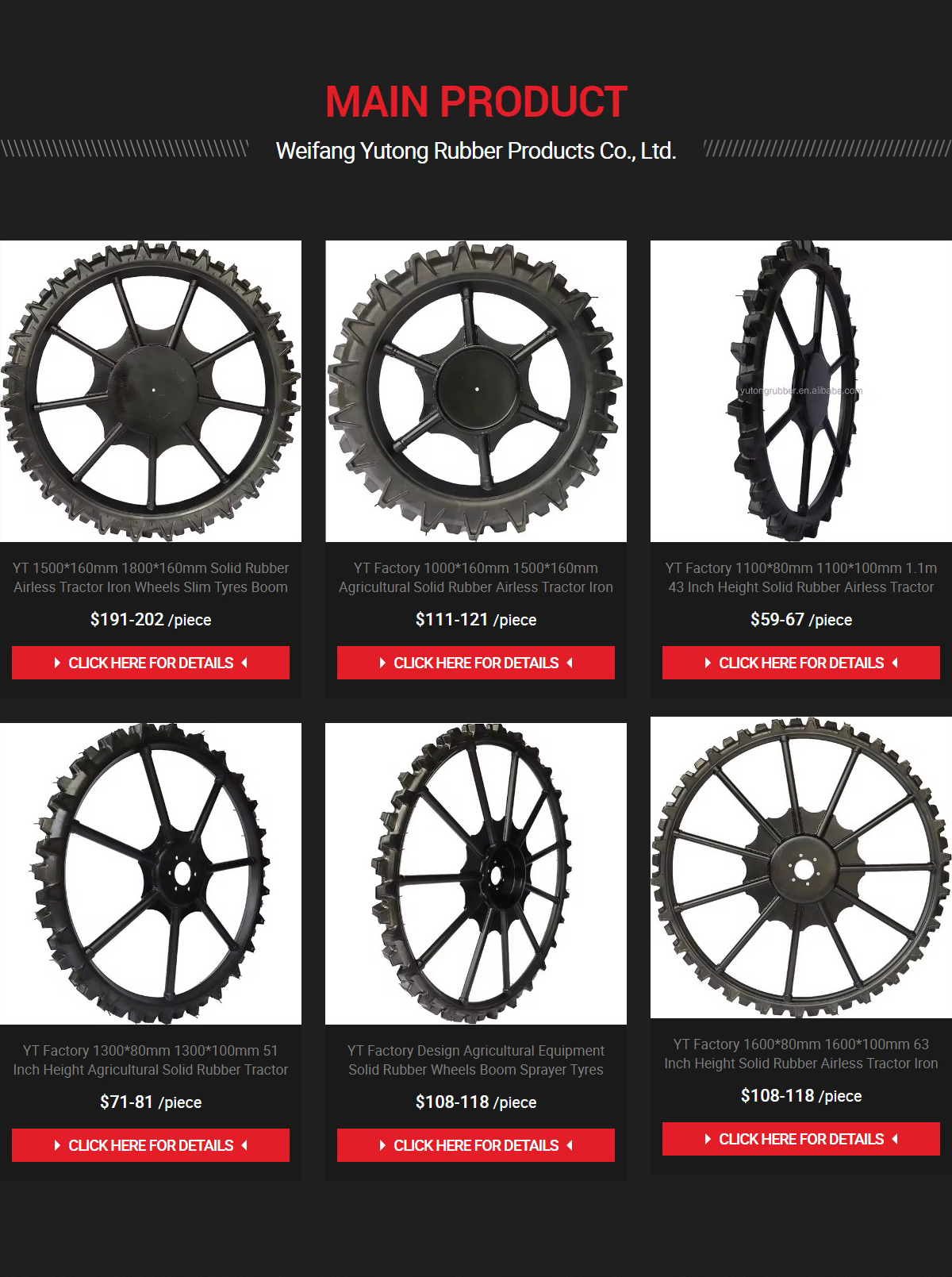Image resolution: width=952 pixels, height=1277 pixels.
Task: Open YT Factory 1100*80mm 1.1m title link
Action: pyautogui.click(x=801, y=578)
